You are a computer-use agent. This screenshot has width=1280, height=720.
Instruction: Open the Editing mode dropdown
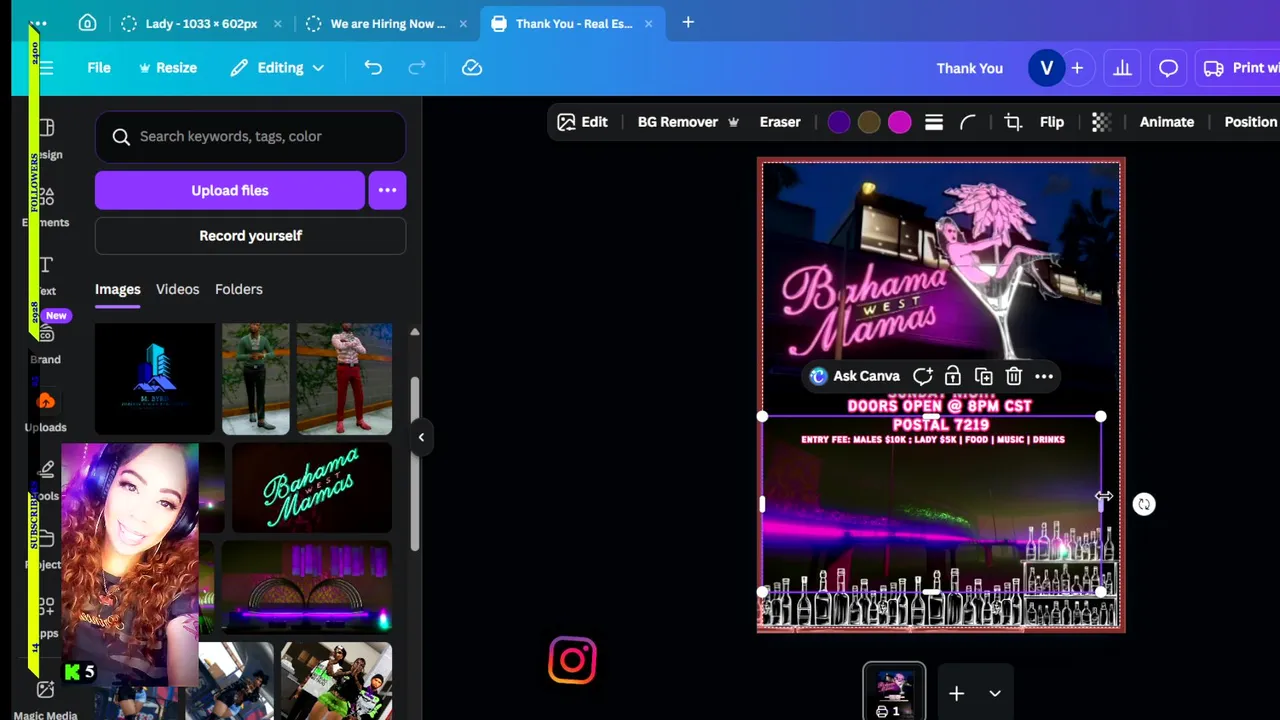pyautogui.click(x=277, y=68)
